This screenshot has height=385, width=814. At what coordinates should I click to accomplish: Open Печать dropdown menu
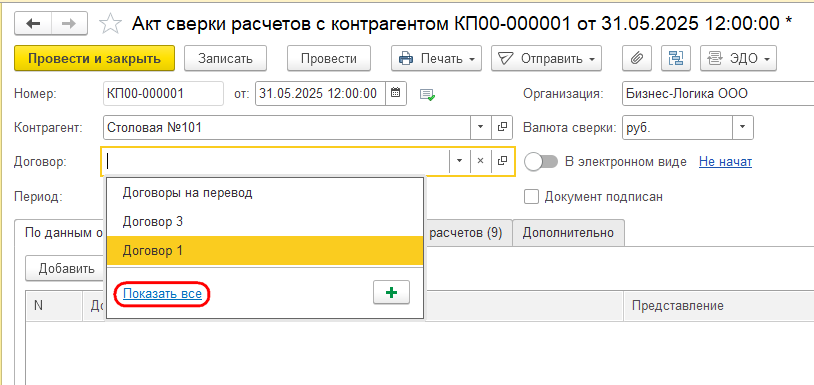tap(437, 59)
